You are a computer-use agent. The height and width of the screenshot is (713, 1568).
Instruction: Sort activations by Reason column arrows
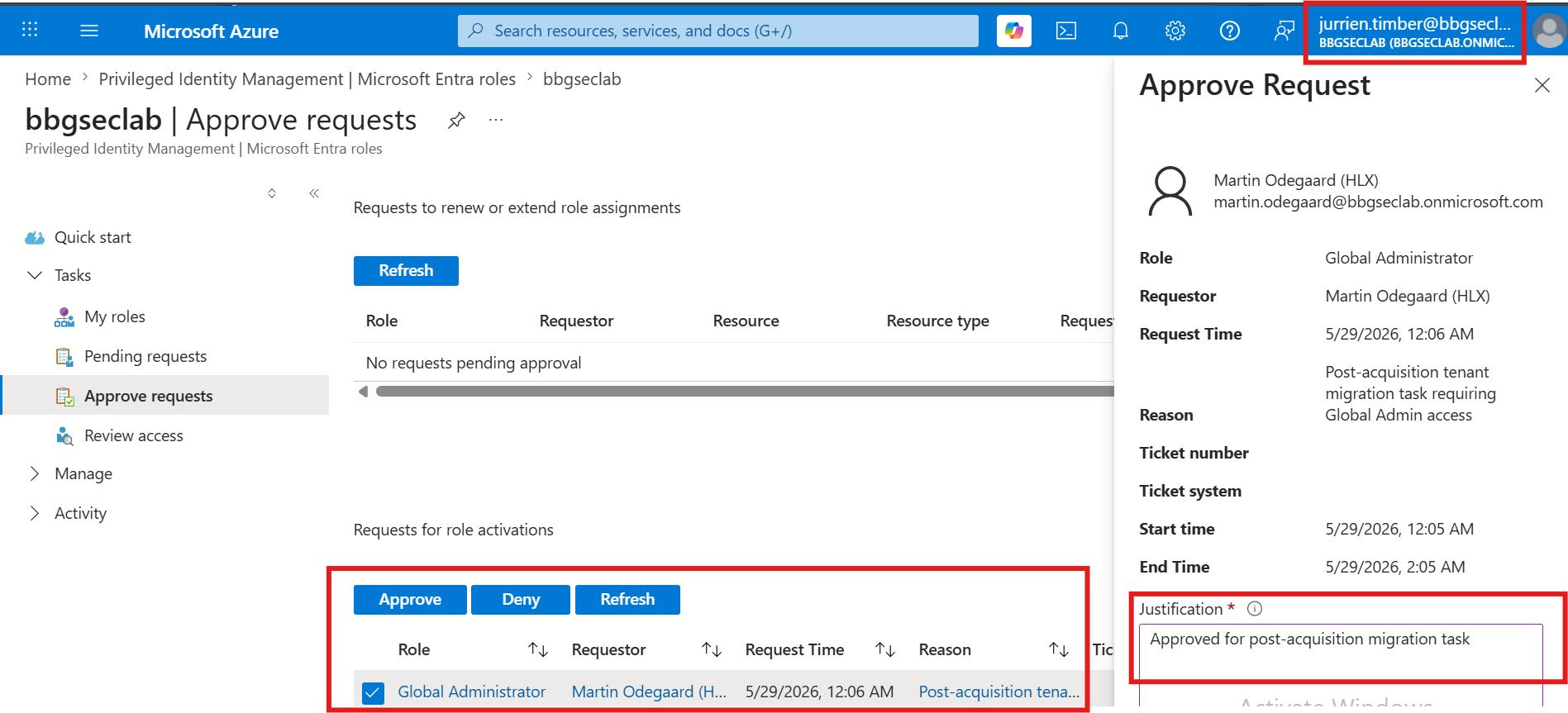click(x=1059, y=649)
